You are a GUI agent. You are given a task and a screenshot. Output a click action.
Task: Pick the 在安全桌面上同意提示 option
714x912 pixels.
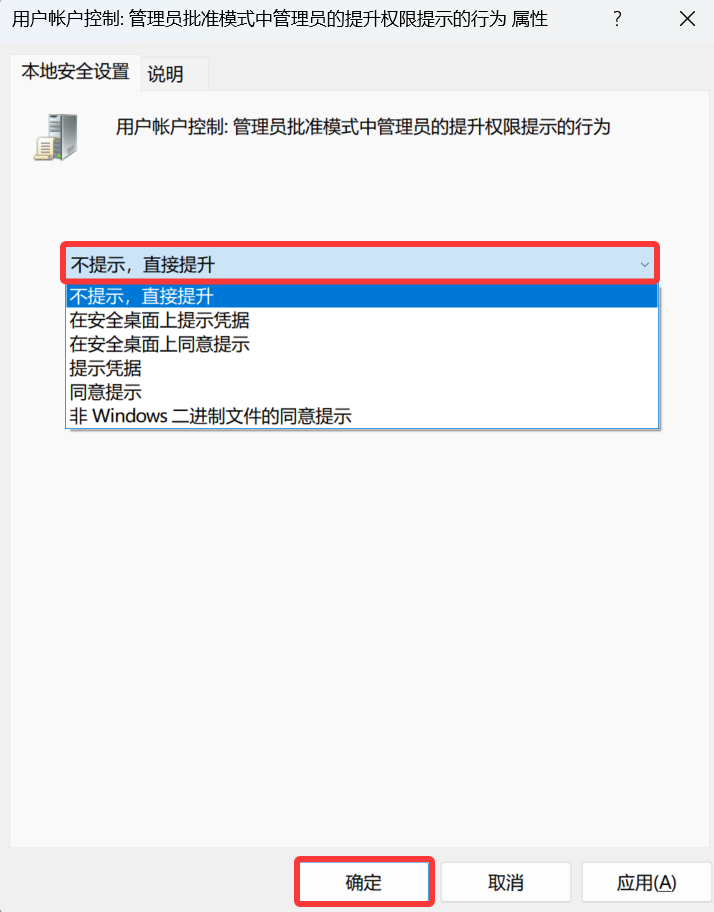click(159, 344)
